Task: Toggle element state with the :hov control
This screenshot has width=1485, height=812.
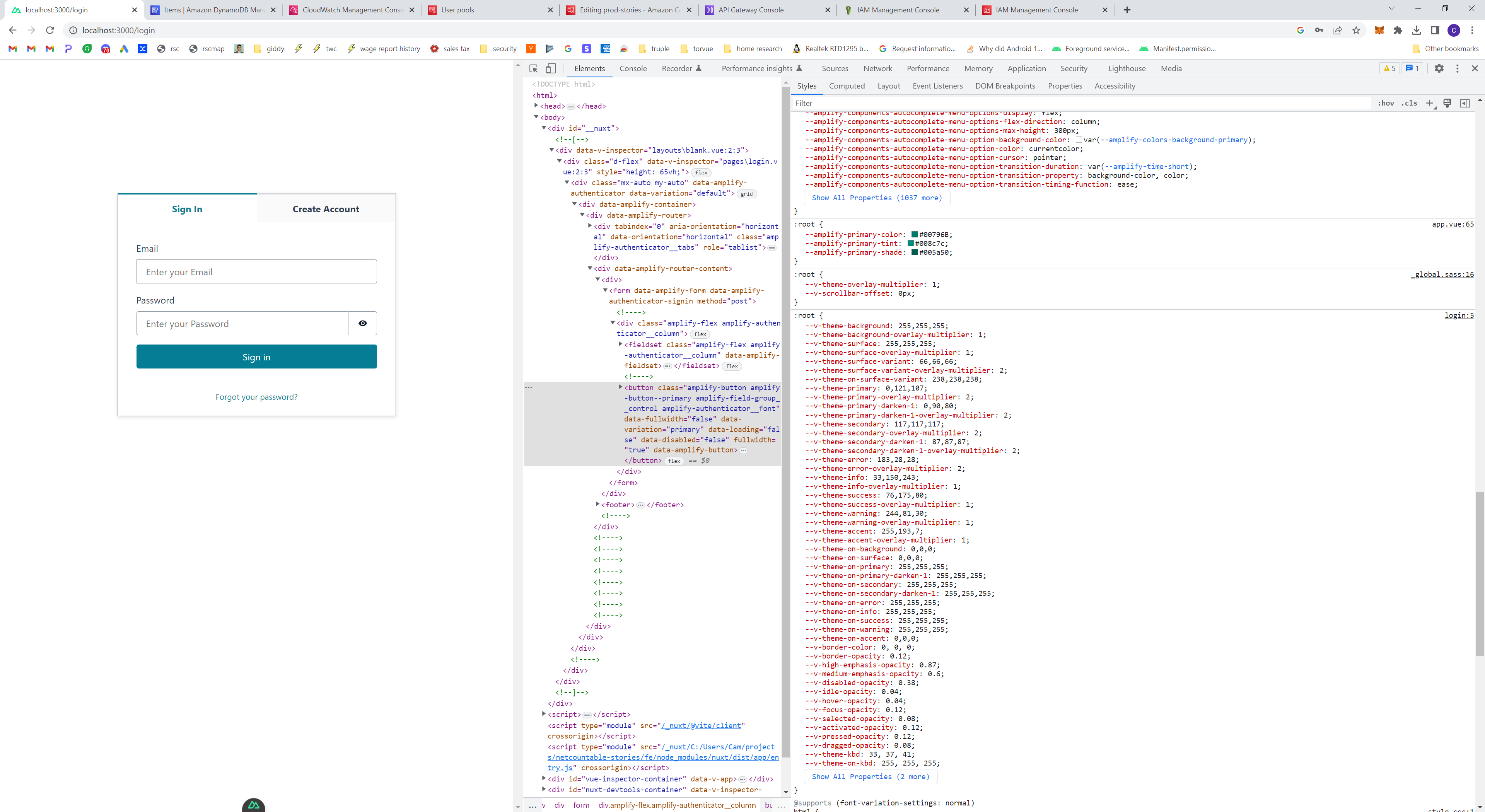Action: point(1386,103)
